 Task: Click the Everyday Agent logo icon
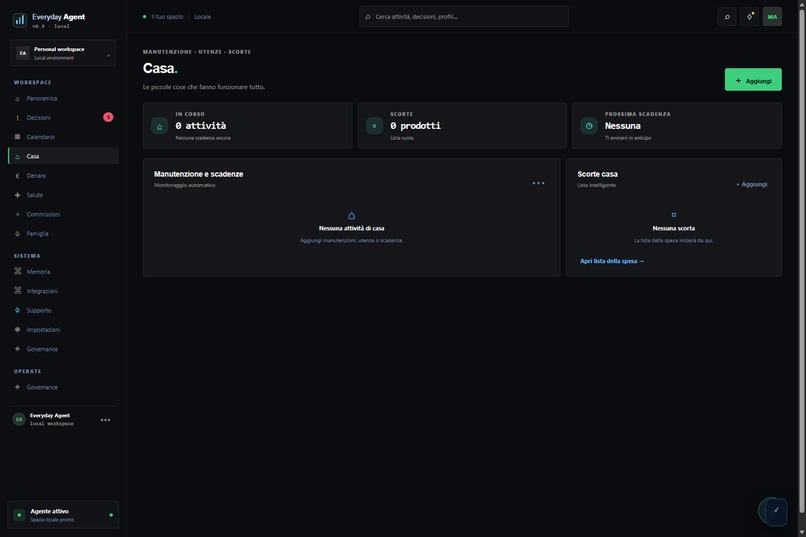click(20, 20)
